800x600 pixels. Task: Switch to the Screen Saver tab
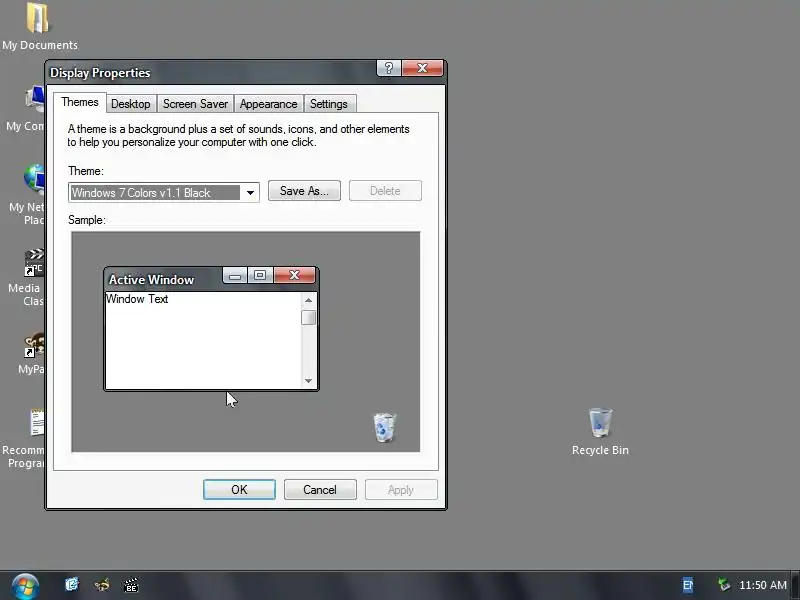[195, 104]
